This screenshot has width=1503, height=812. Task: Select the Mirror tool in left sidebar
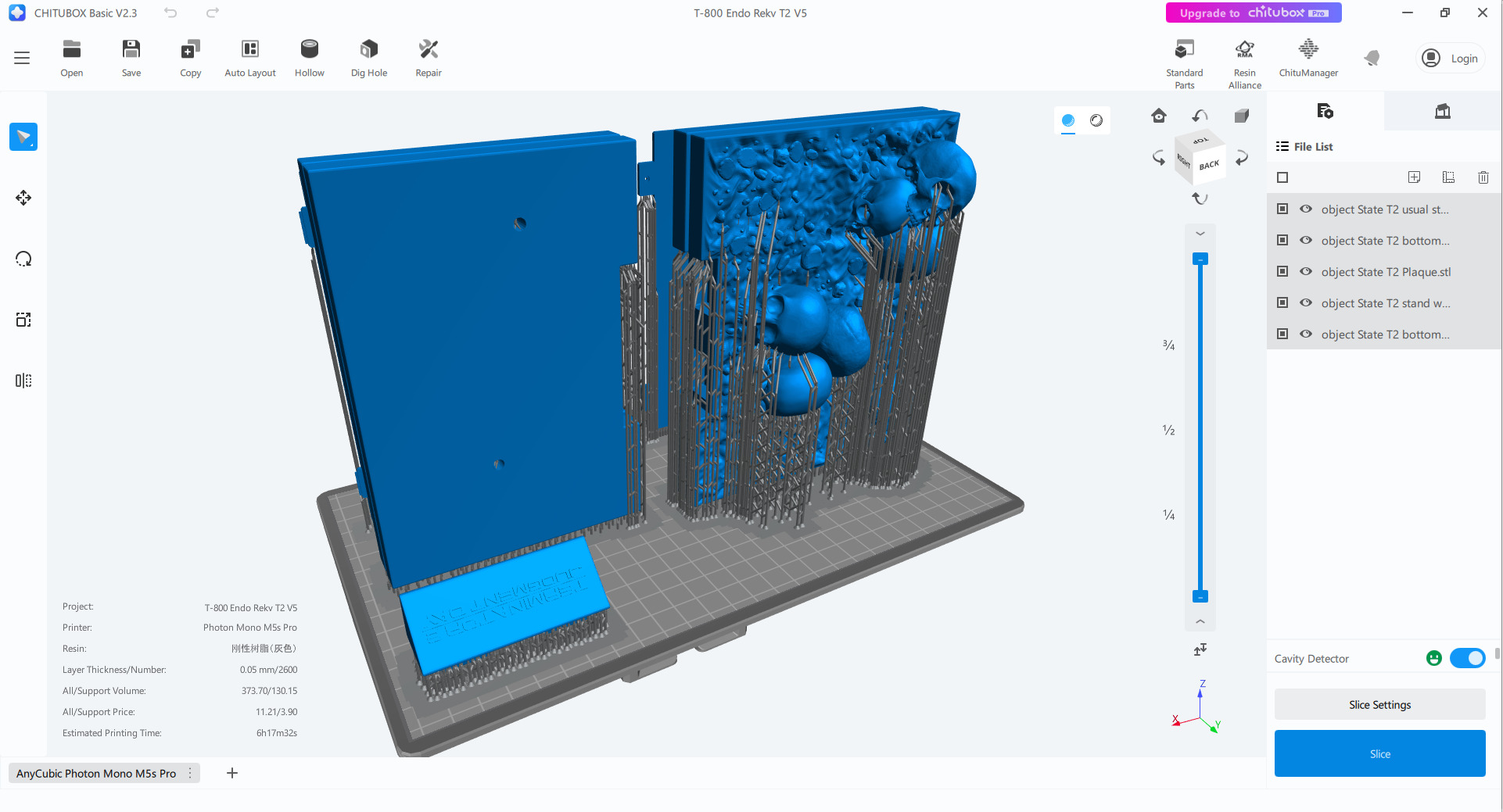tap(23, 381)
